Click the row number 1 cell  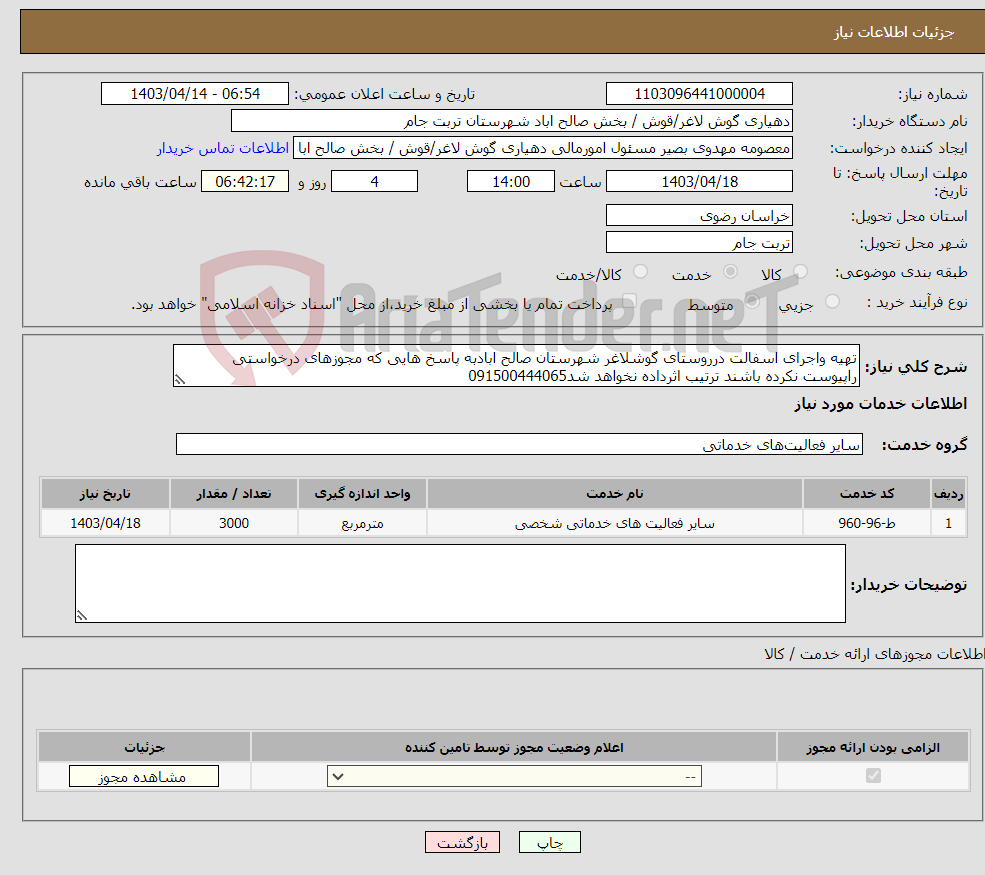click(949, 523)
